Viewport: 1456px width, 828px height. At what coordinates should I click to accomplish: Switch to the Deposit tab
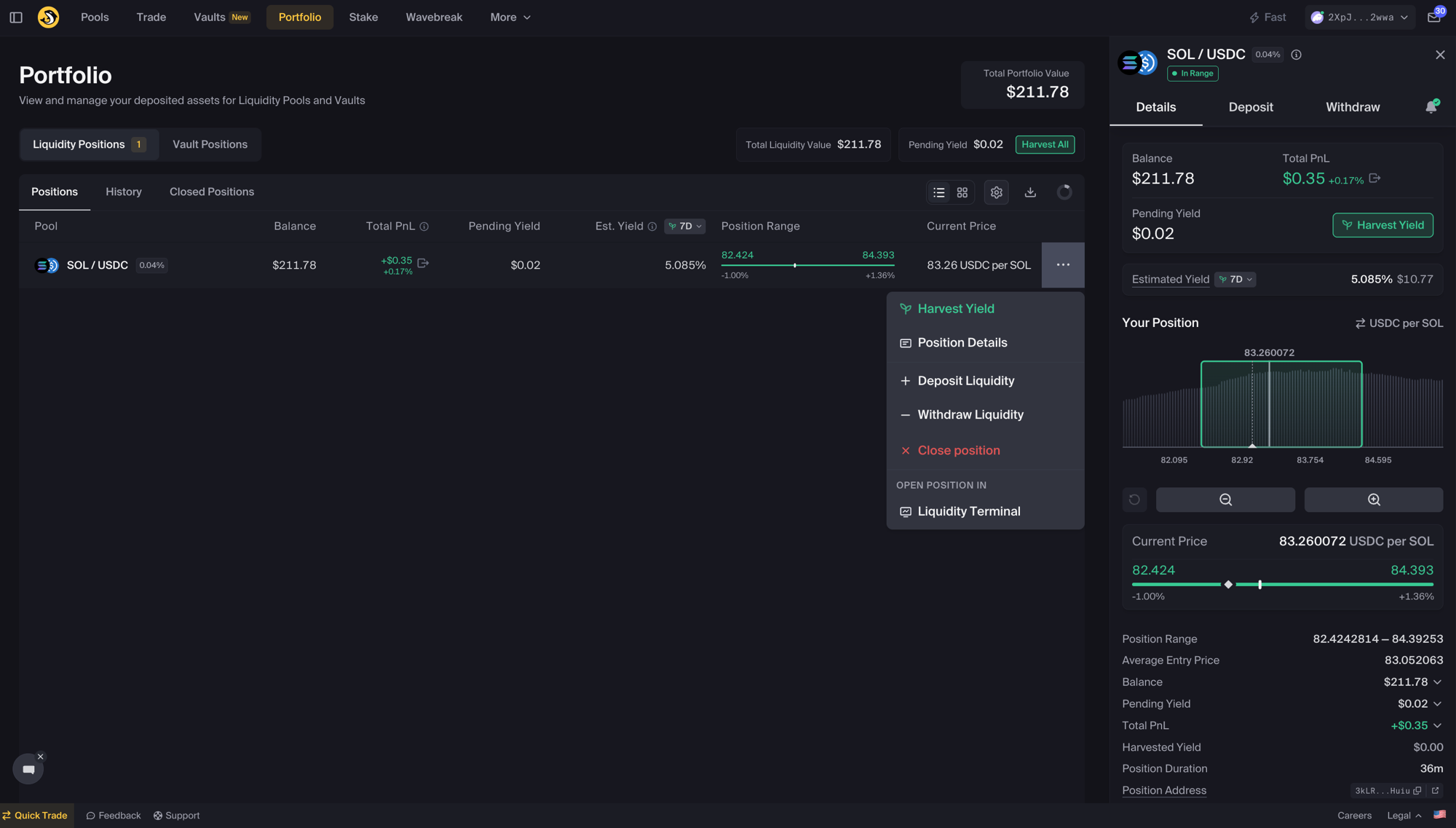1251,107
